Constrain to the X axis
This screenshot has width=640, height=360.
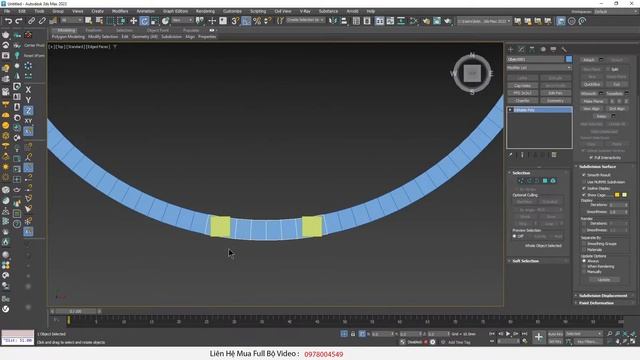point(28,89)
